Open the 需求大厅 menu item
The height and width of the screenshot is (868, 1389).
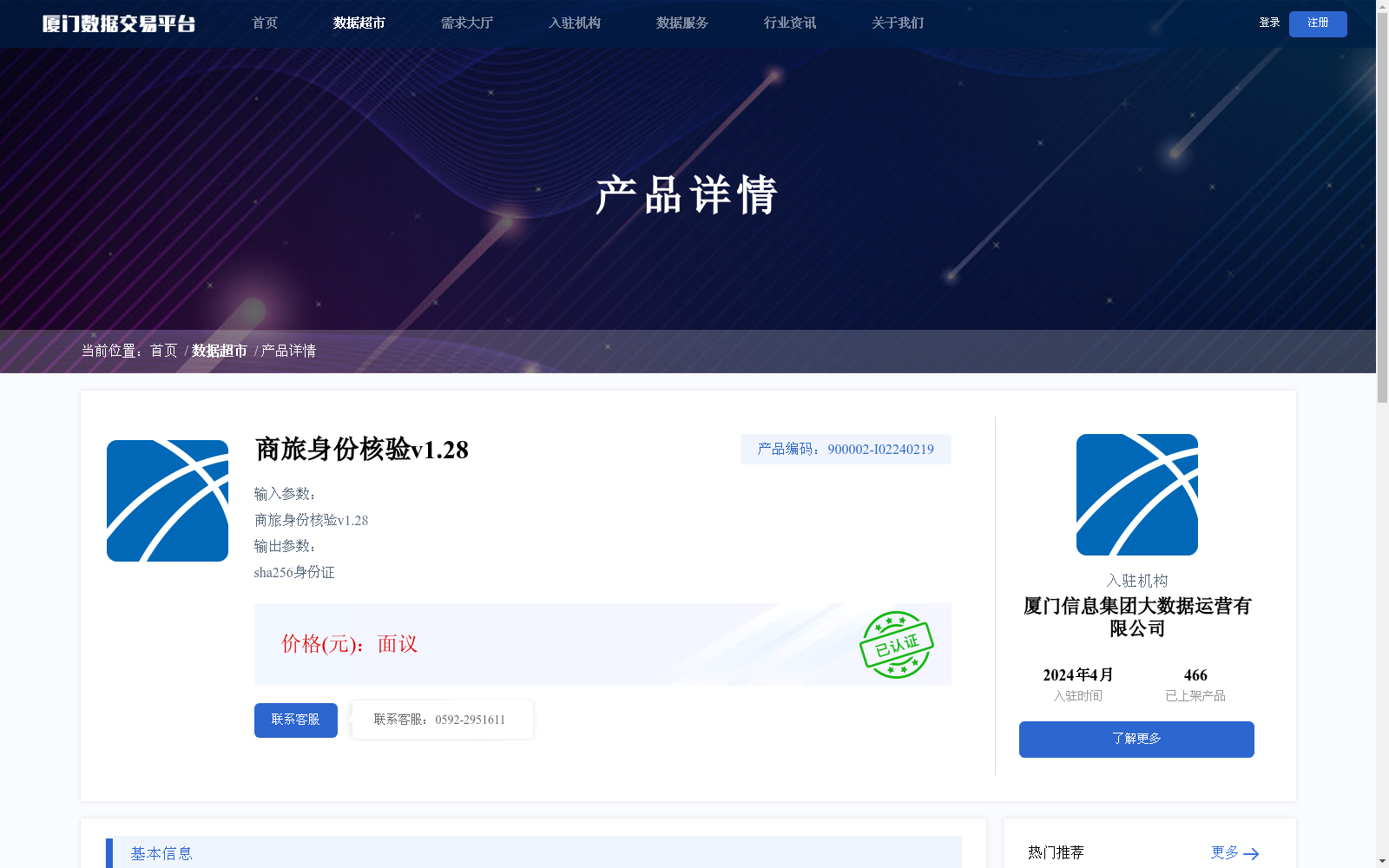tap(466, 23)
